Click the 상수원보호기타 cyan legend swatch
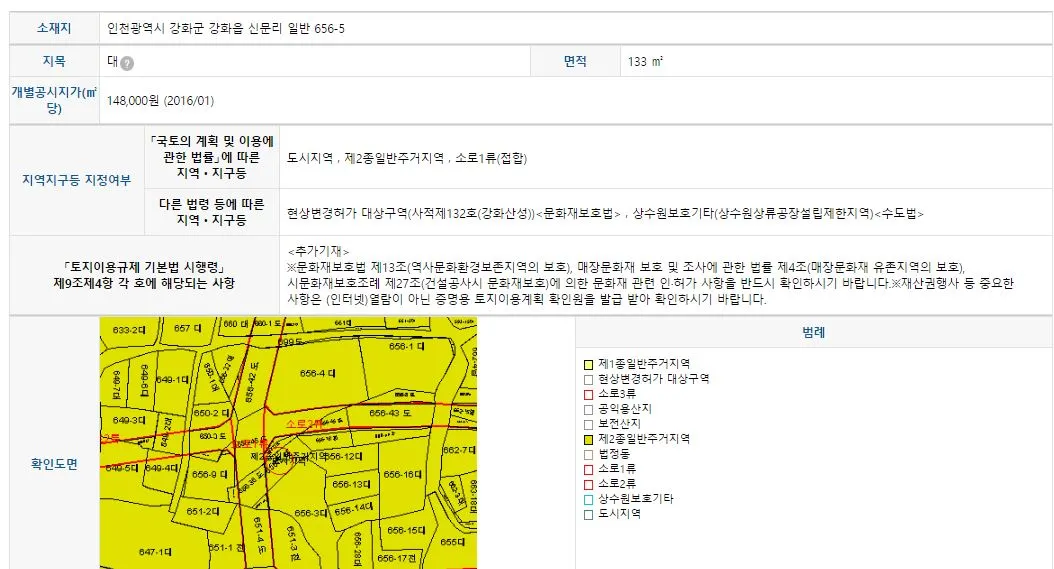Screen dimensions: 1054x569 (588, 500)
